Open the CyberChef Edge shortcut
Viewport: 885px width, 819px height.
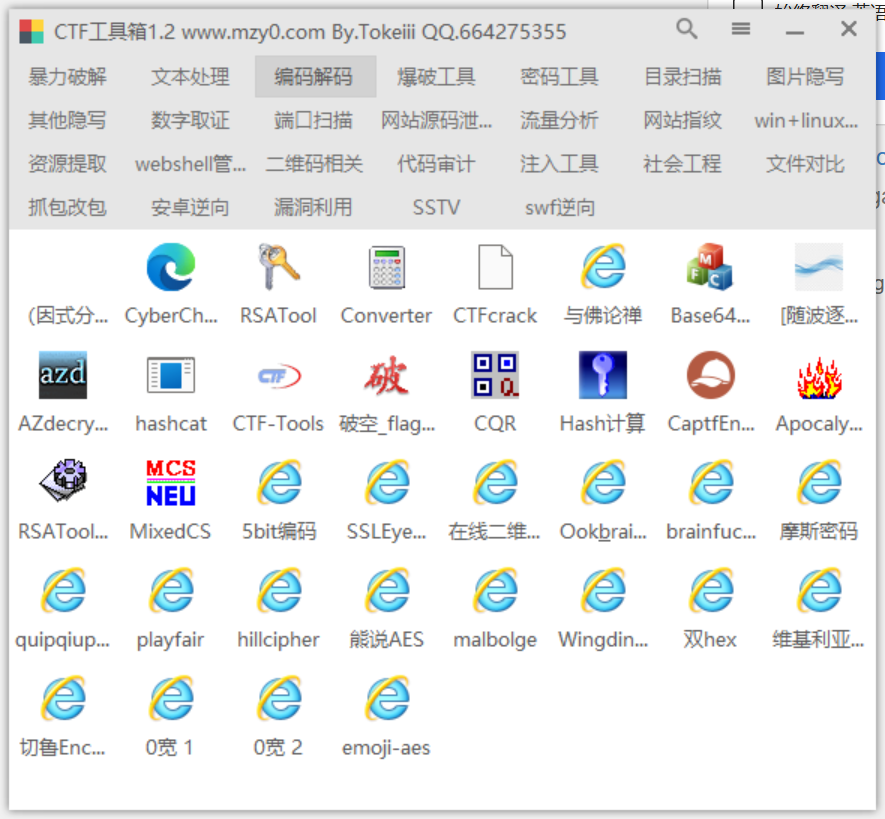171,268
